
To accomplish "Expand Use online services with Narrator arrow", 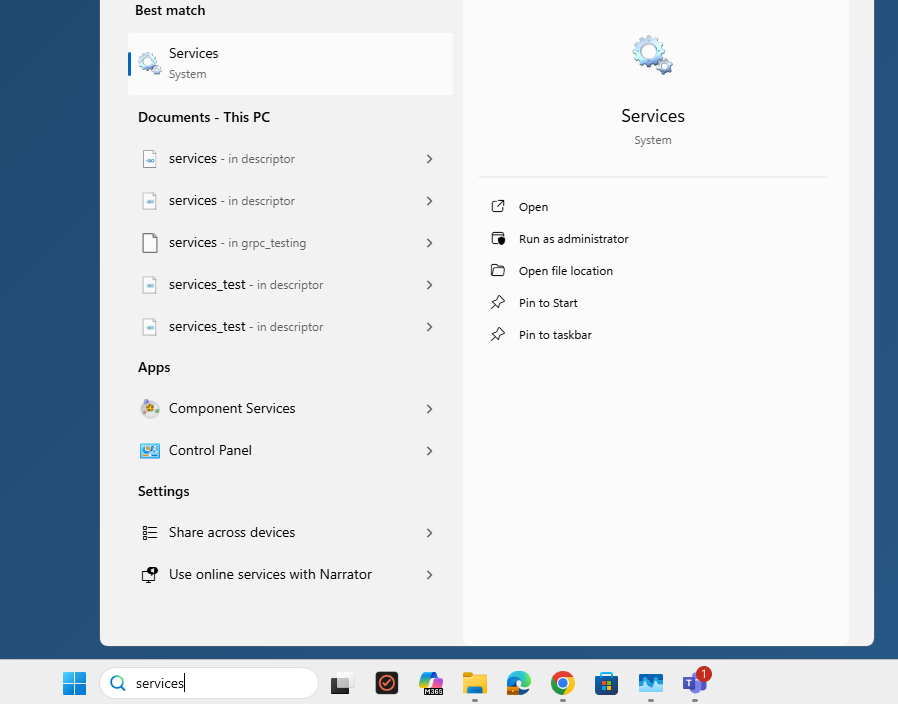I will click(x=430, y=575).
